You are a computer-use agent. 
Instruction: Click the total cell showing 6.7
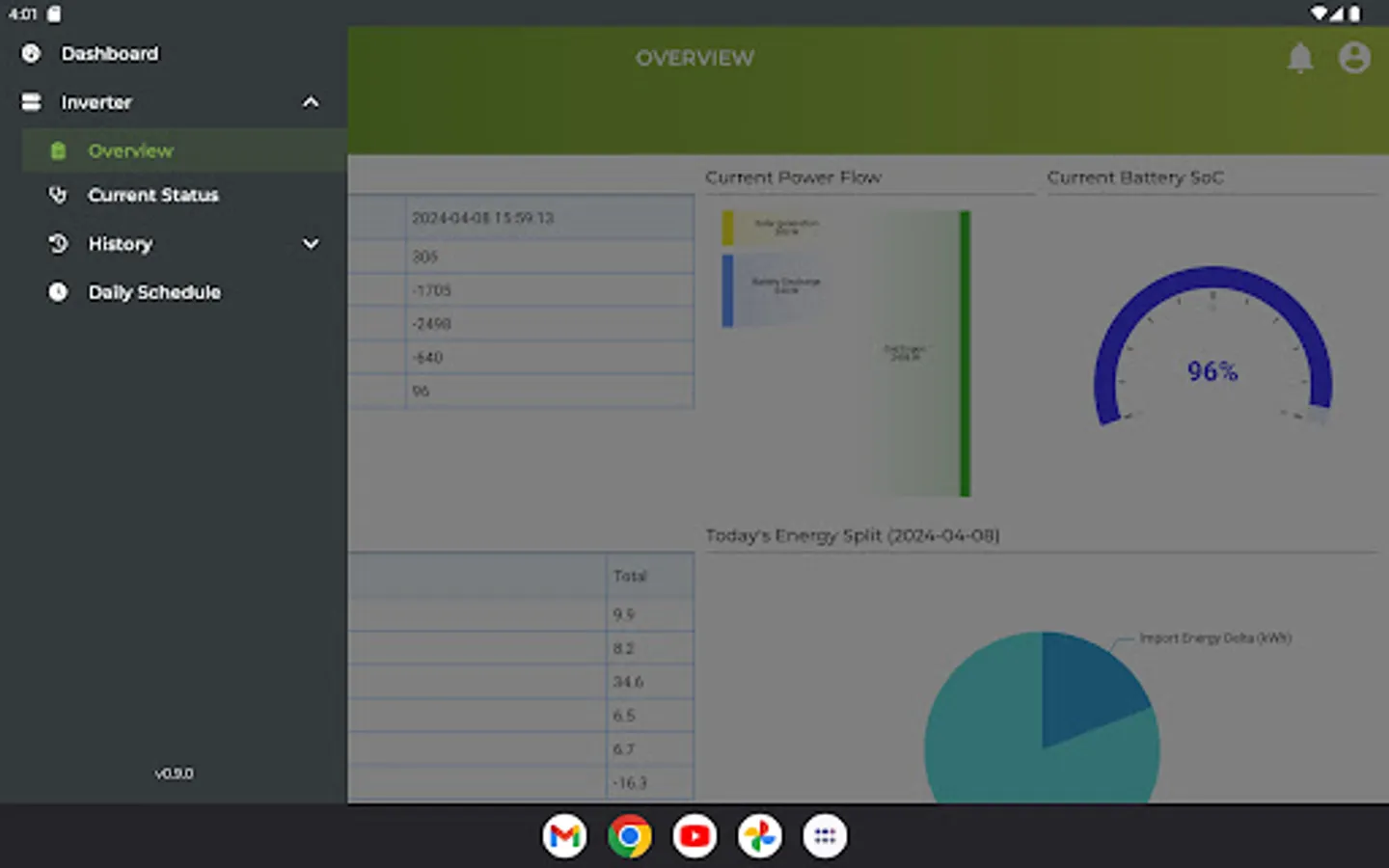650,749
